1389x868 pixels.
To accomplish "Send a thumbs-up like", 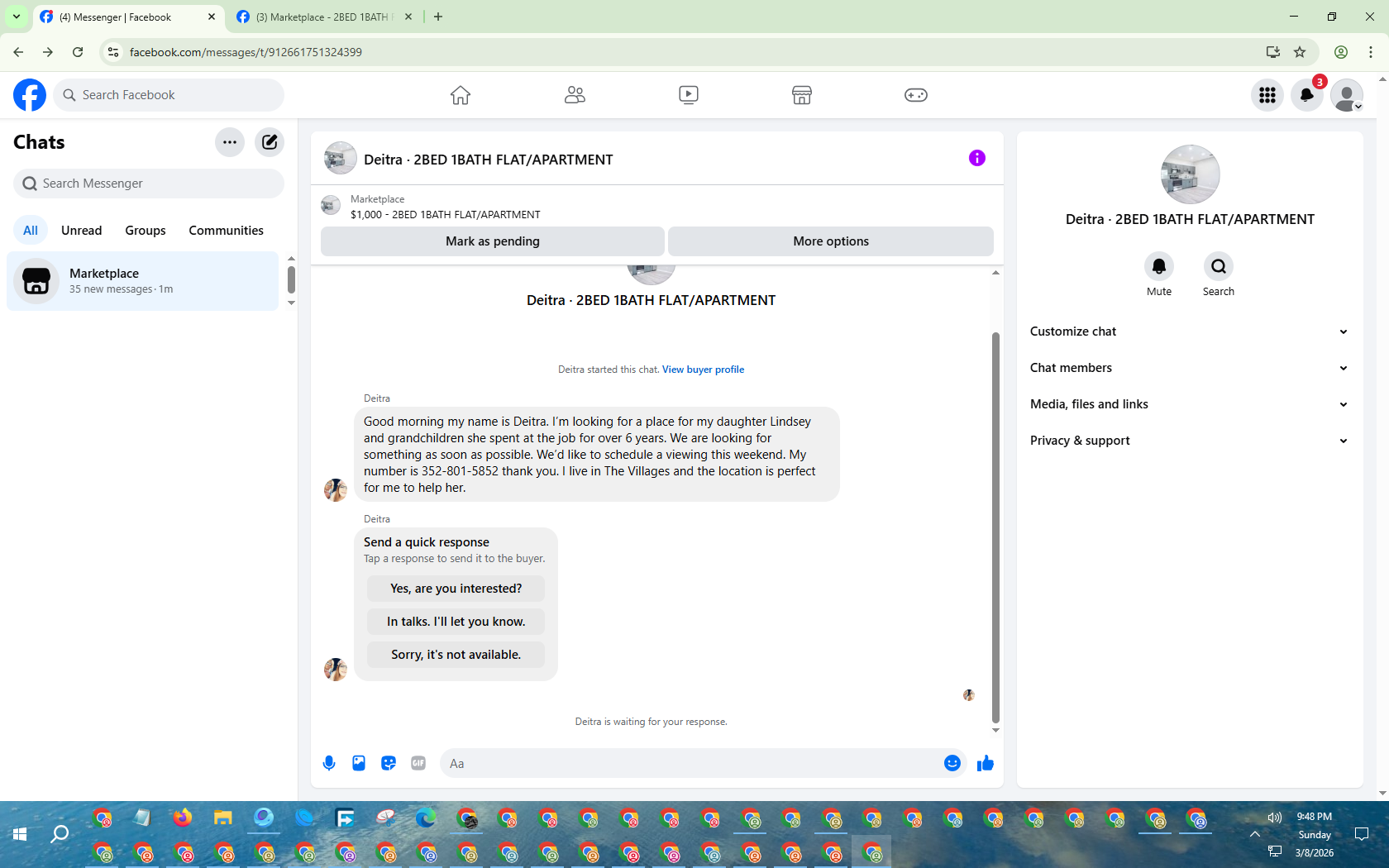I will point(986,763).
